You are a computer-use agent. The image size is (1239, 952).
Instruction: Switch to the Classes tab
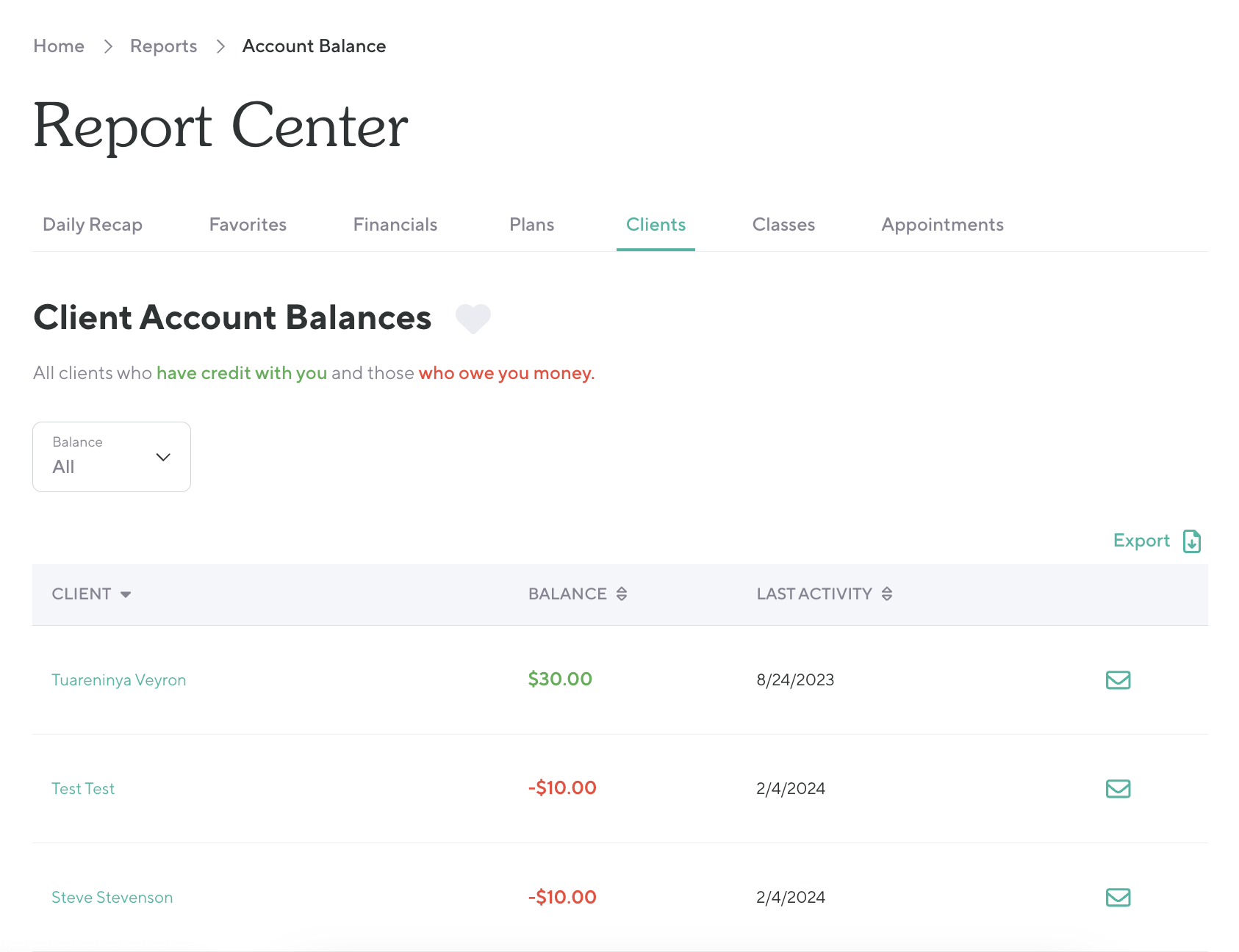tap(783, 225)
